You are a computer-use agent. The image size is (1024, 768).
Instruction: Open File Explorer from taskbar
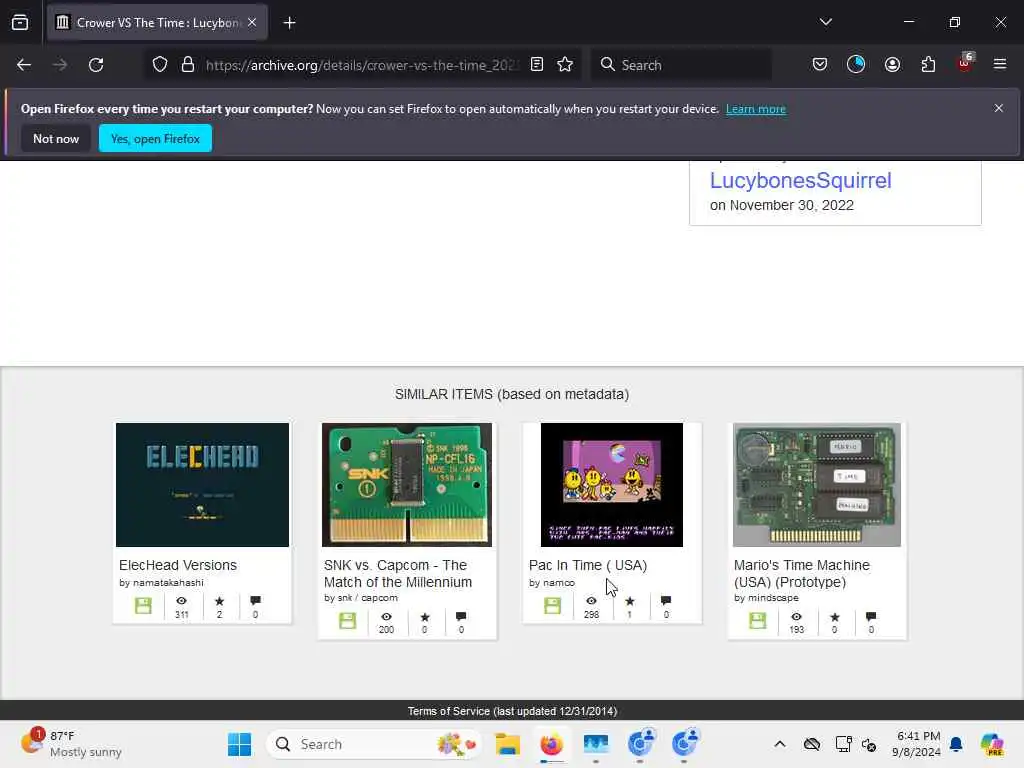(x=507, y=744)
